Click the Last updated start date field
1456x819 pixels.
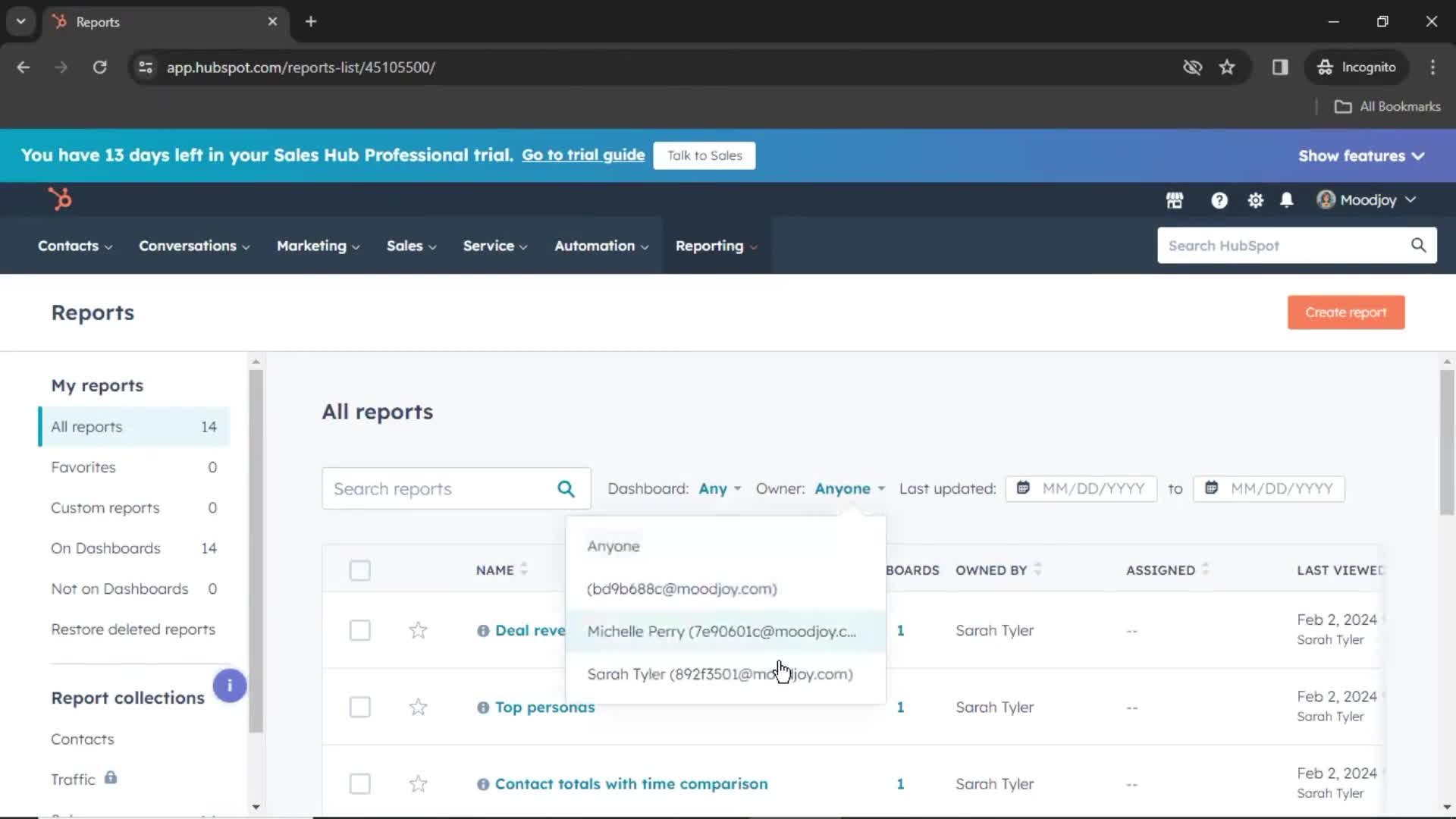(1081, 489)
